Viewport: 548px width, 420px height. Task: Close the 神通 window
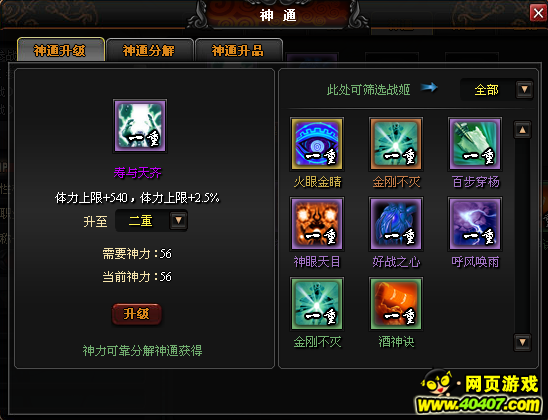point(538,14)
